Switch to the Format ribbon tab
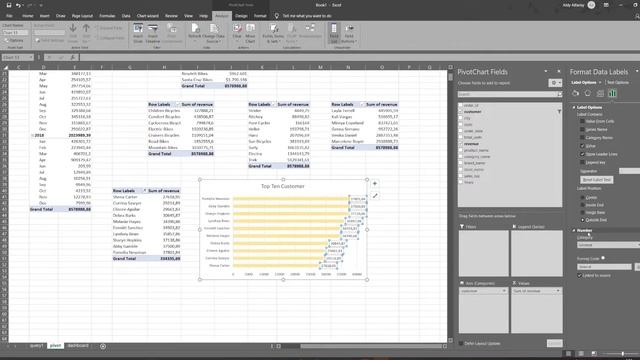 260,16
